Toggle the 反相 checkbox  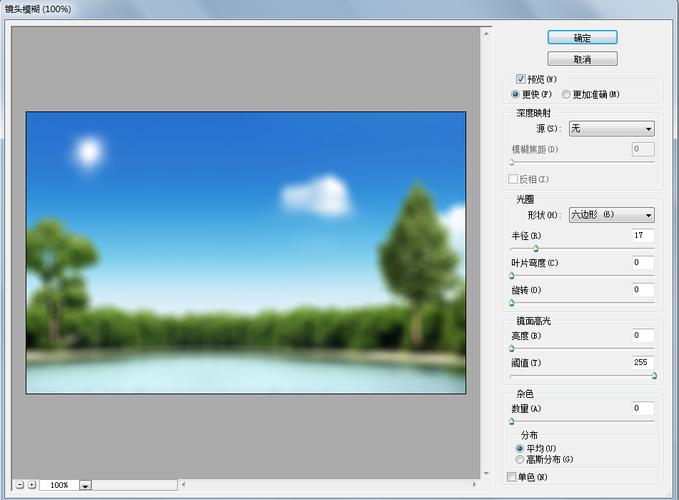[513, 179]
